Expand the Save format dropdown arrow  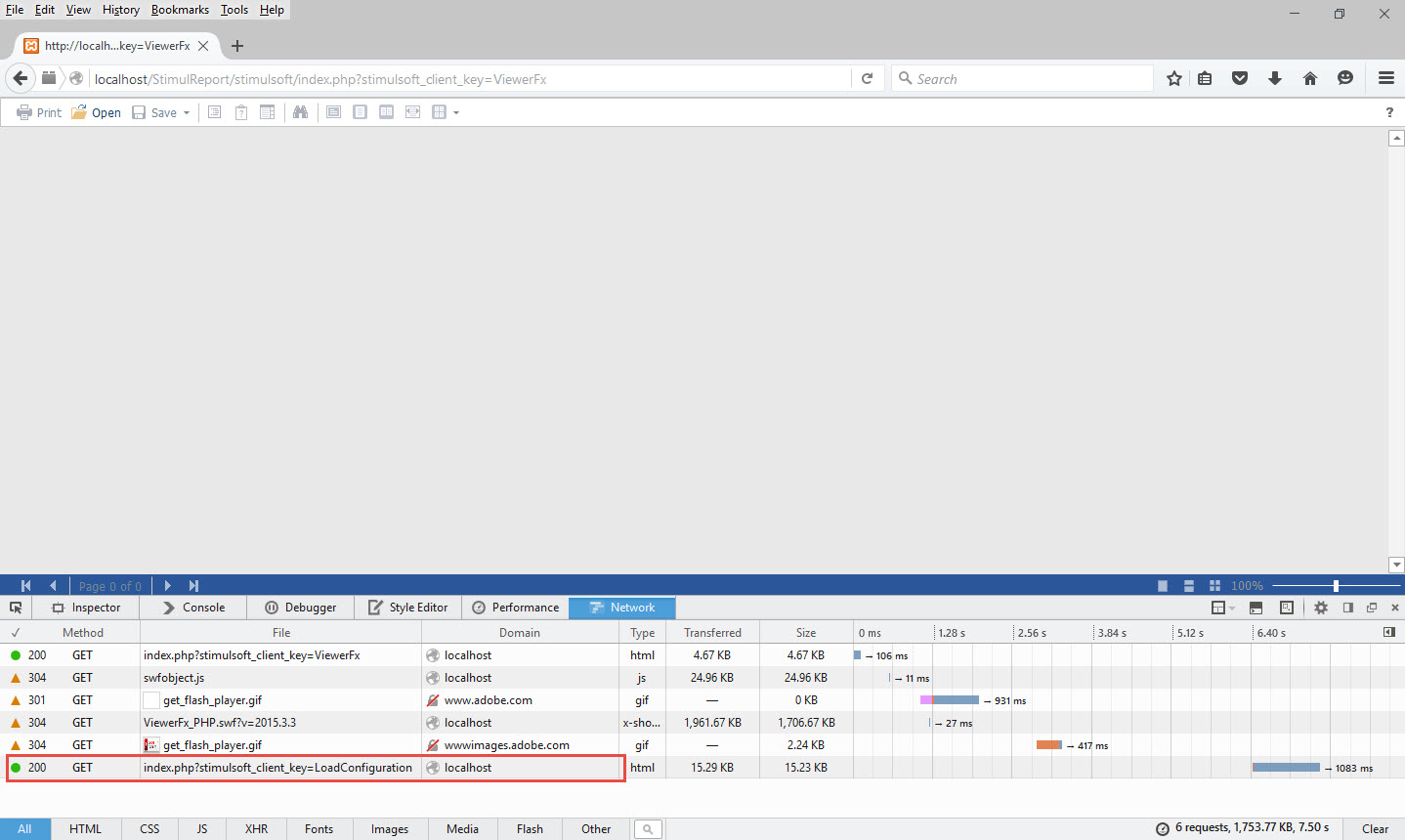[187, 113]
